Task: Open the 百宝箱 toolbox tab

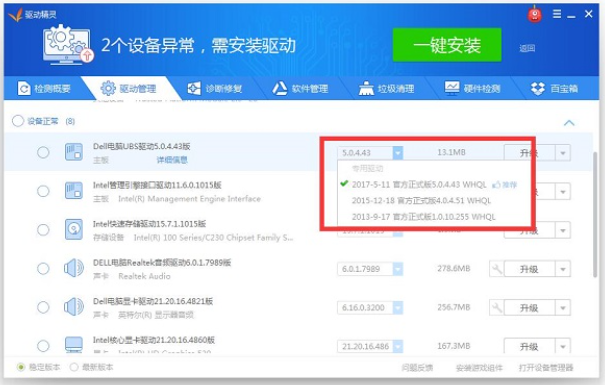Action: 554,89
